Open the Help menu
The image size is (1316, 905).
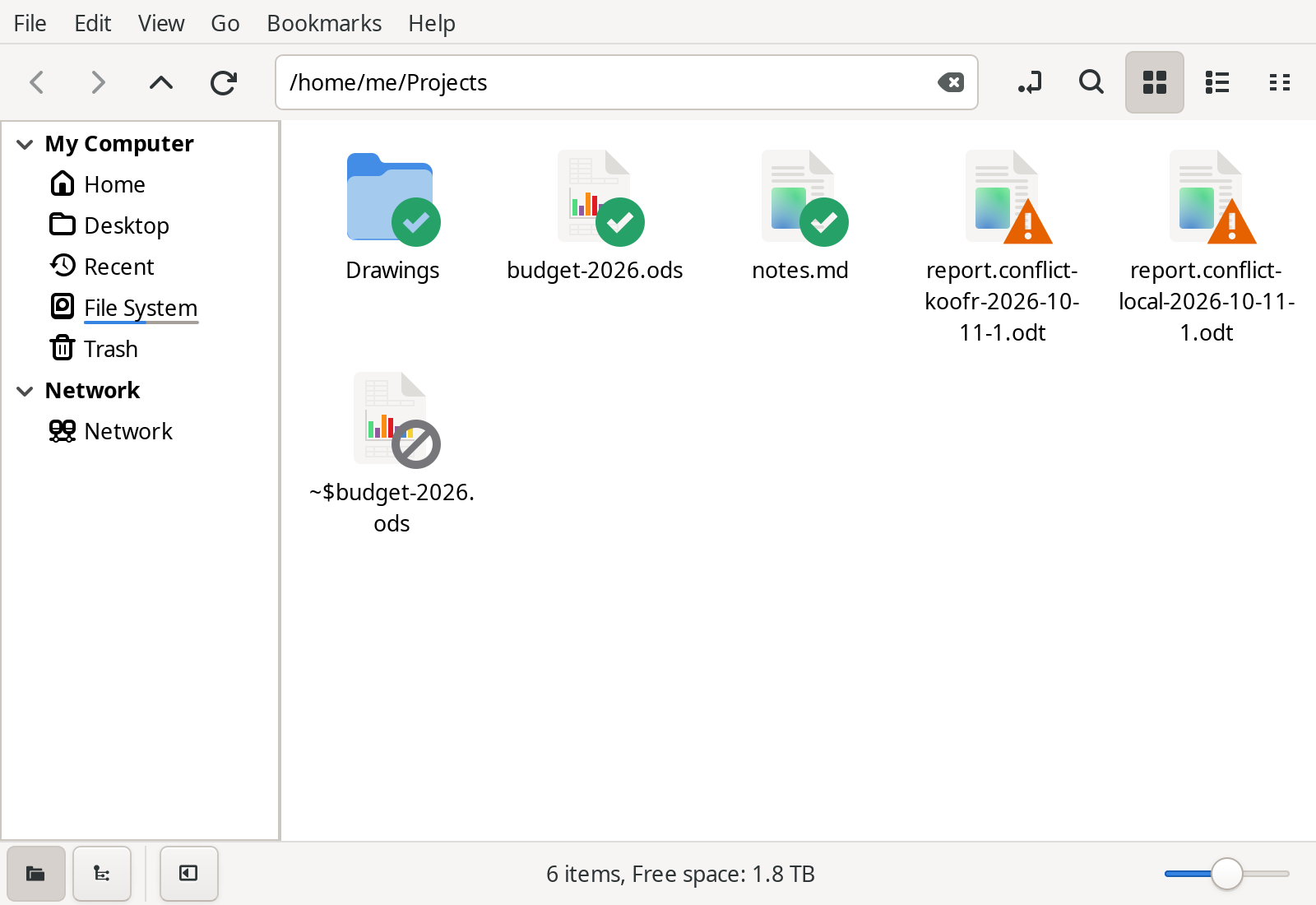(432, 23)
